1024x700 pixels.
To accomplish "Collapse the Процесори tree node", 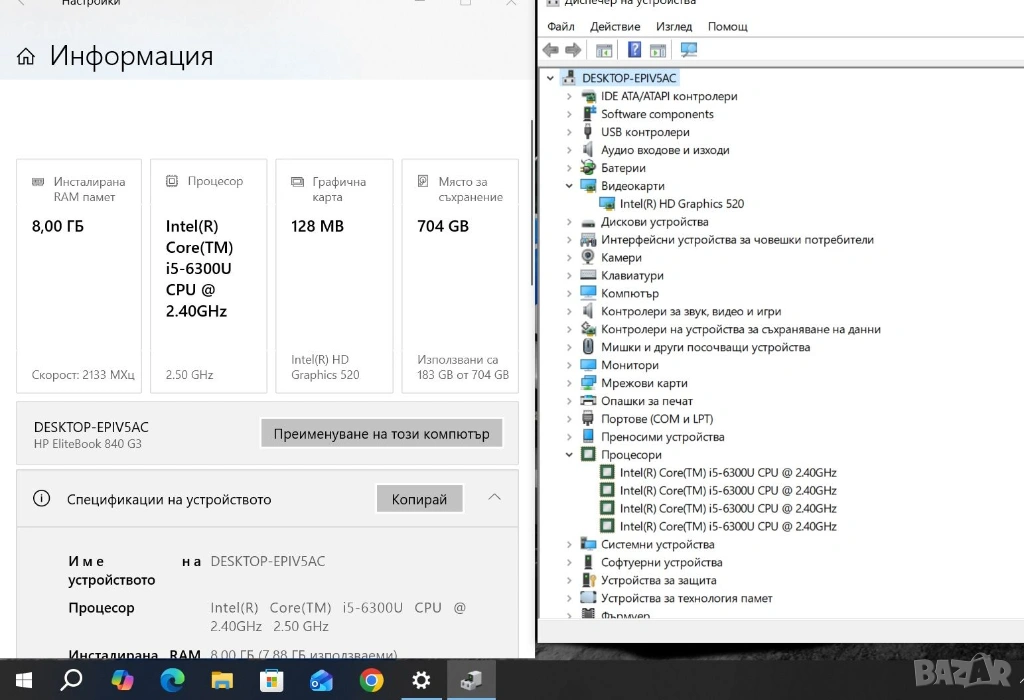I will point(569,455).
